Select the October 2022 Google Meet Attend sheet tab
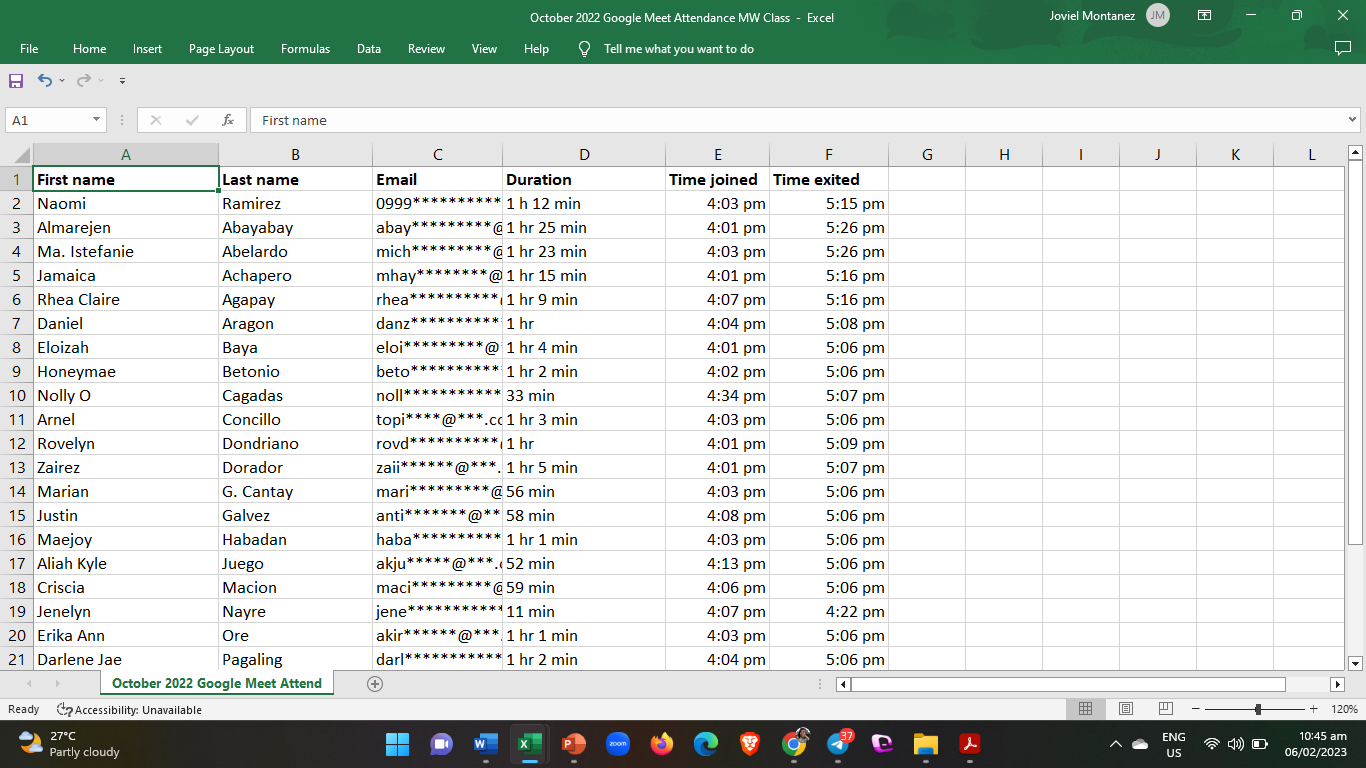Screen dimensions: 1366x768 pos(217,684)
